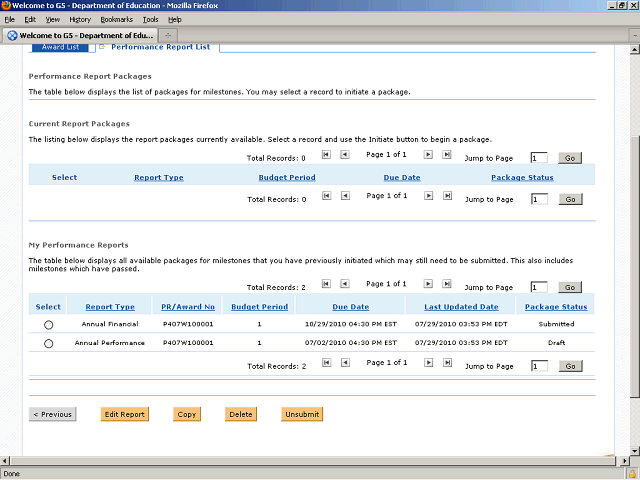Click last-page arrow in Current Report Packages bottom pager
Image resolution: width=640 pixels, height=480 pixels.
tap(446, 196)
